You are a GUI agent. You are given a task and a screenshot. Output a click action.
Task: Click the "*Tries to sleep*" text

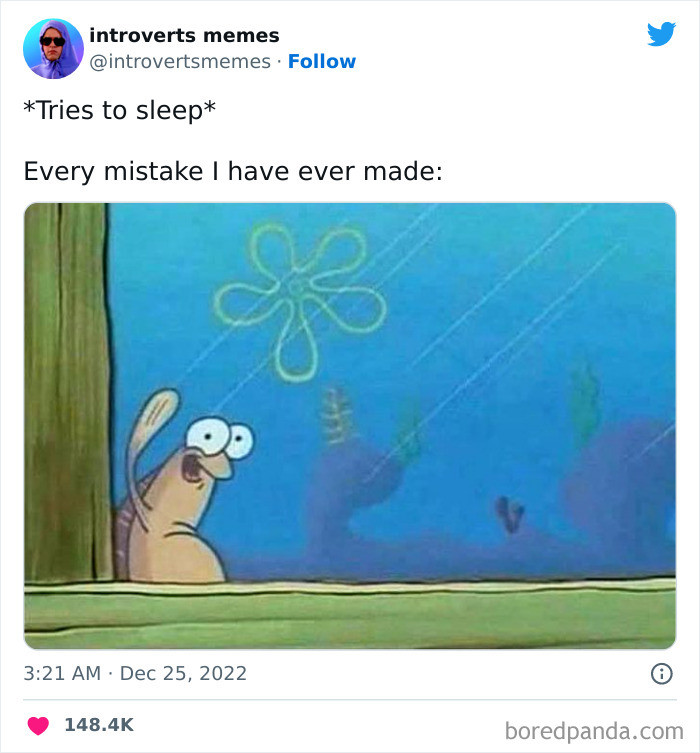click(119, 111)
